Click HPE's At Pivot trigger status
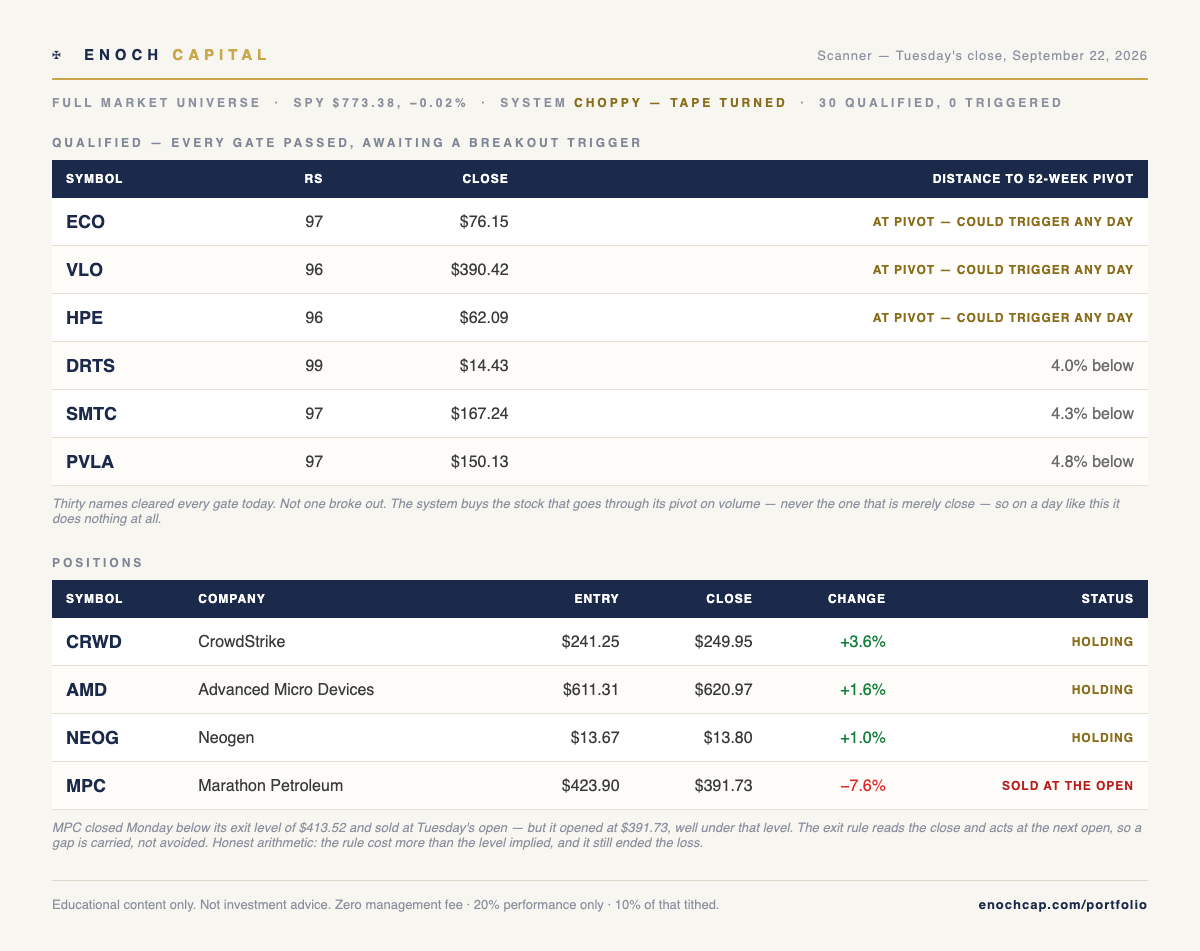Viewport: 1200px width, 951px height. point(1003,318)
